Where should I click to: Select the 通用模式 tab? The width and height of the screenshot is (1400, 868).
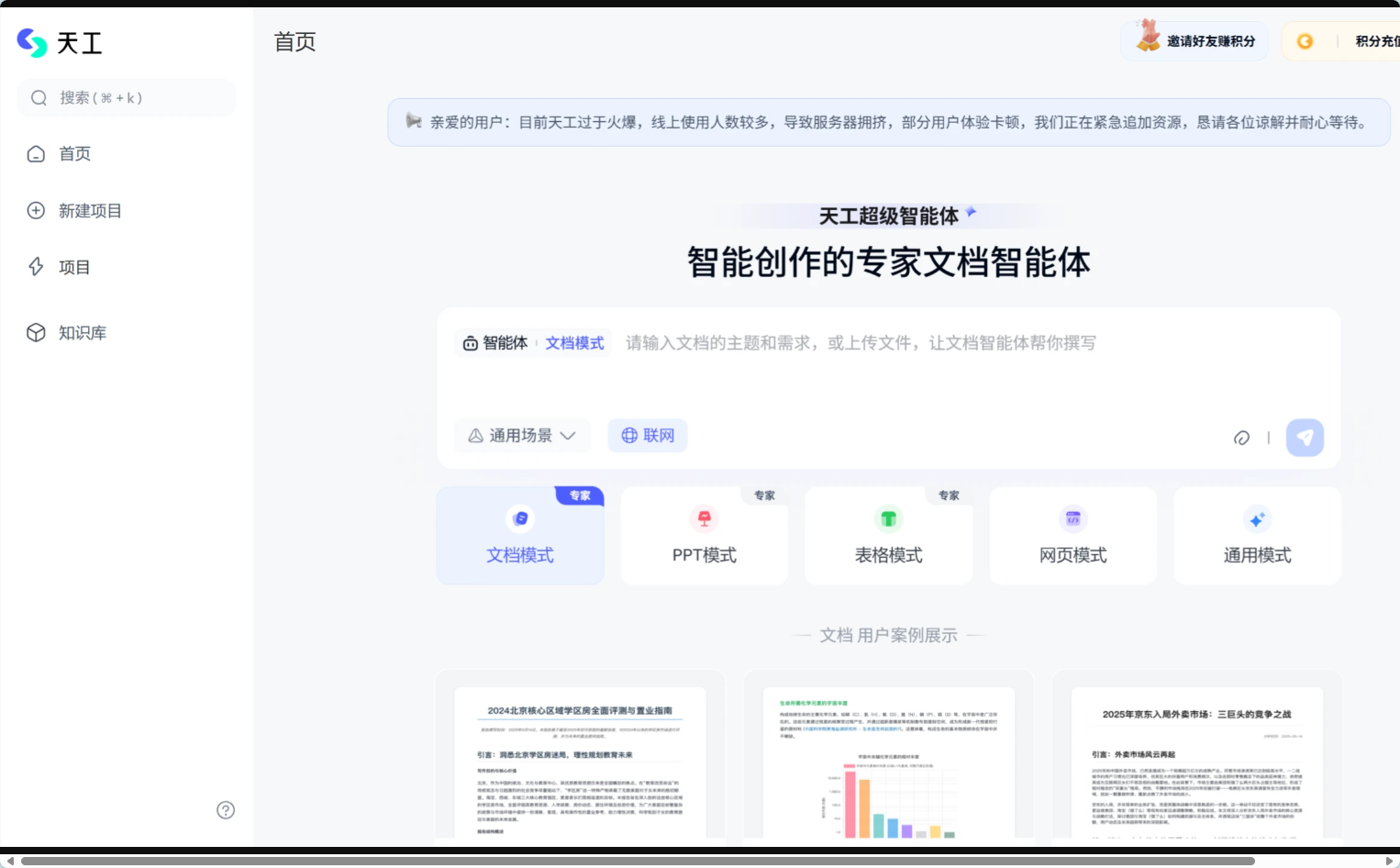point(1258,536)
